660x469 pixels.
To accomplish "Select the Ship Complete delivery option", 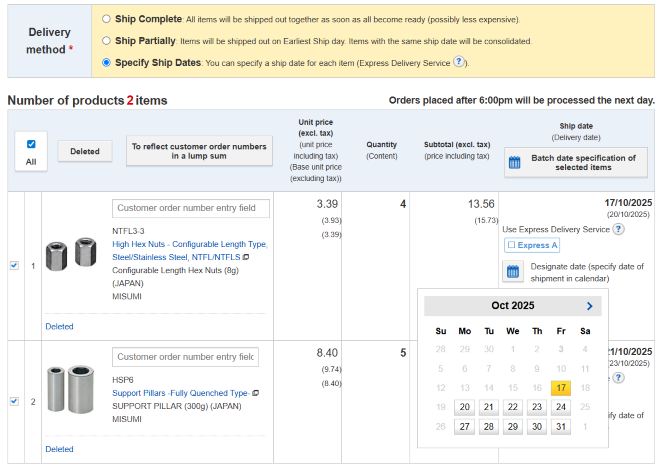I will click(x=107, y=19).
